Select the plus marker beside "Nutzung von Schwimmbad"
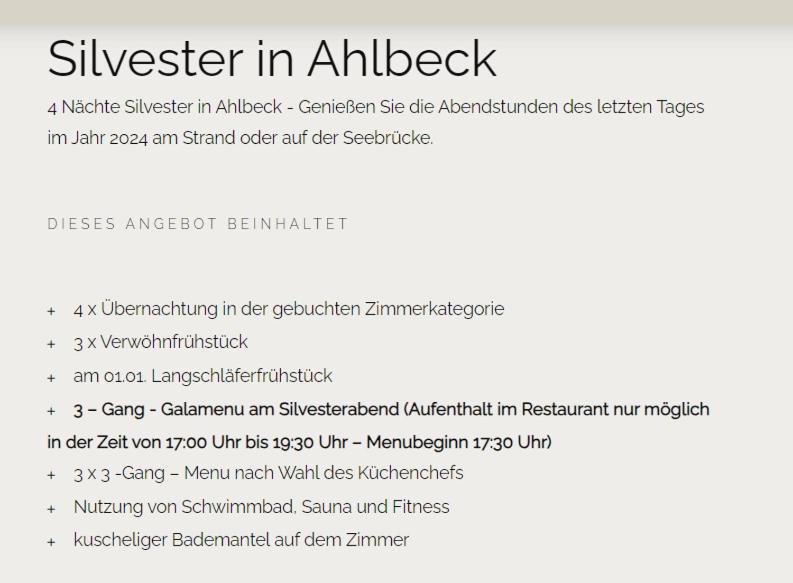The height and width of the screenshot is (583, 793). [51, 509]
